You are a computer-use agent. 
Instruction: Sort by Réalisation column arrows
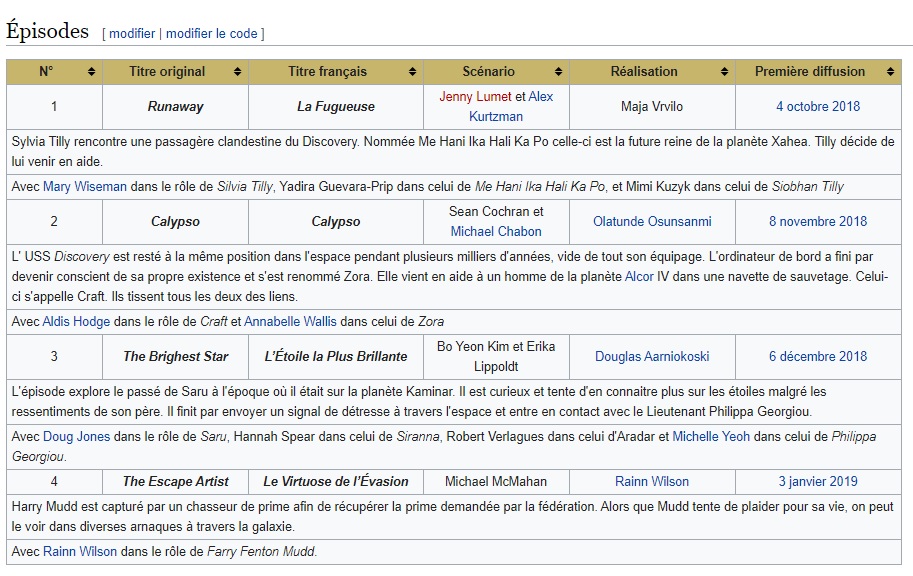click(724, 72)
